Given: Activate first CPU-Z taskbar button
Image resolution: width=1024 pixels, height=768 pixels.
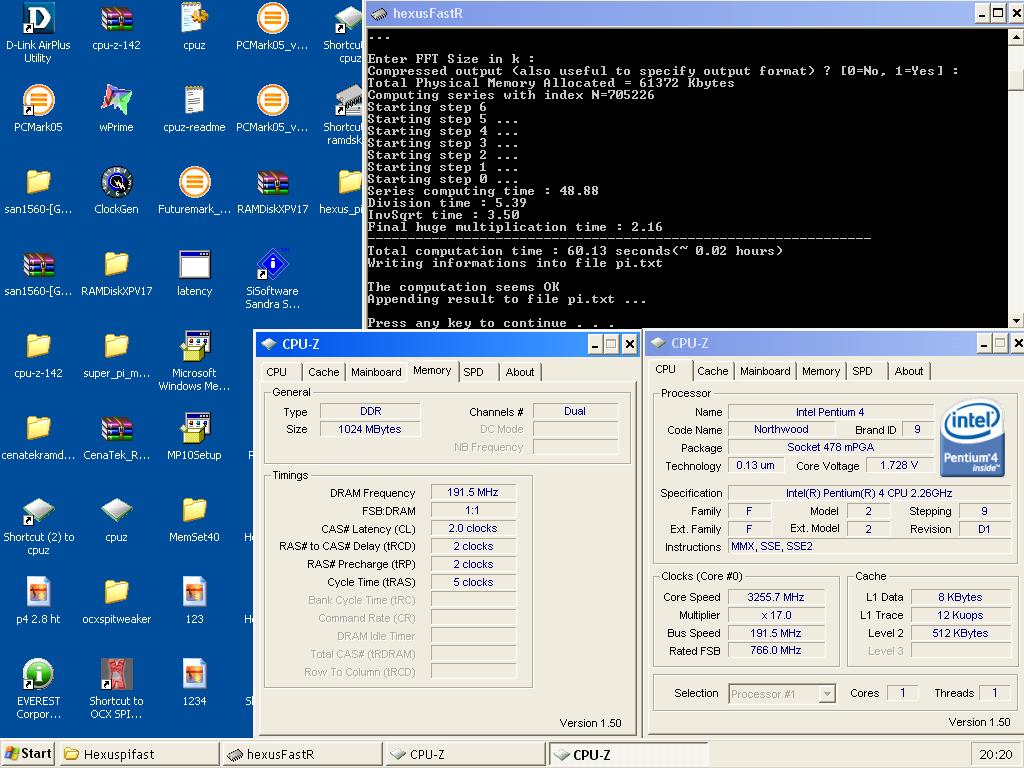Looking at the screenshot, I should 464,754.
